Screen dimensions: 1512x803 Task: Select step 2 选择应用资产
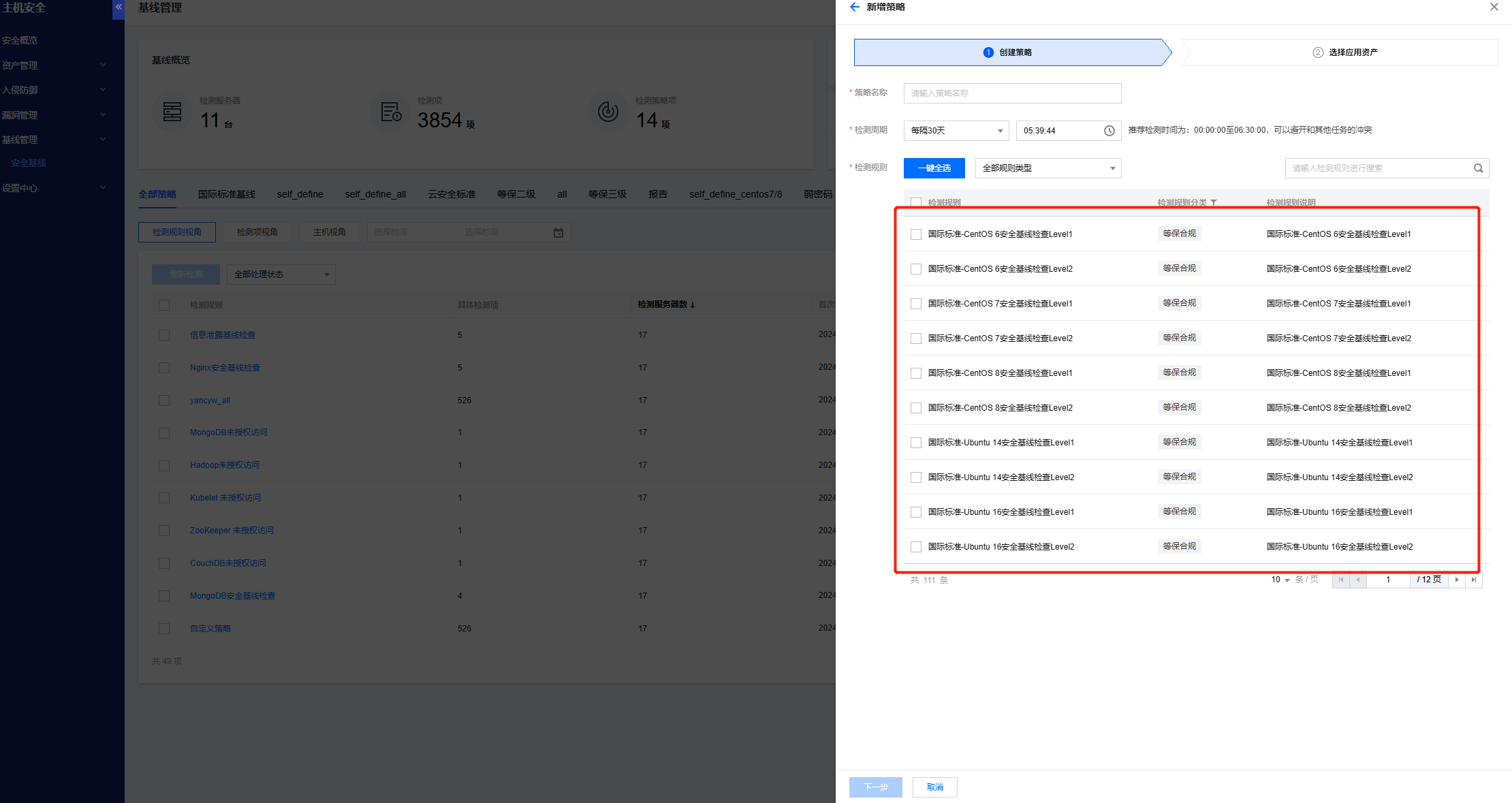(x=1344, y=52)
